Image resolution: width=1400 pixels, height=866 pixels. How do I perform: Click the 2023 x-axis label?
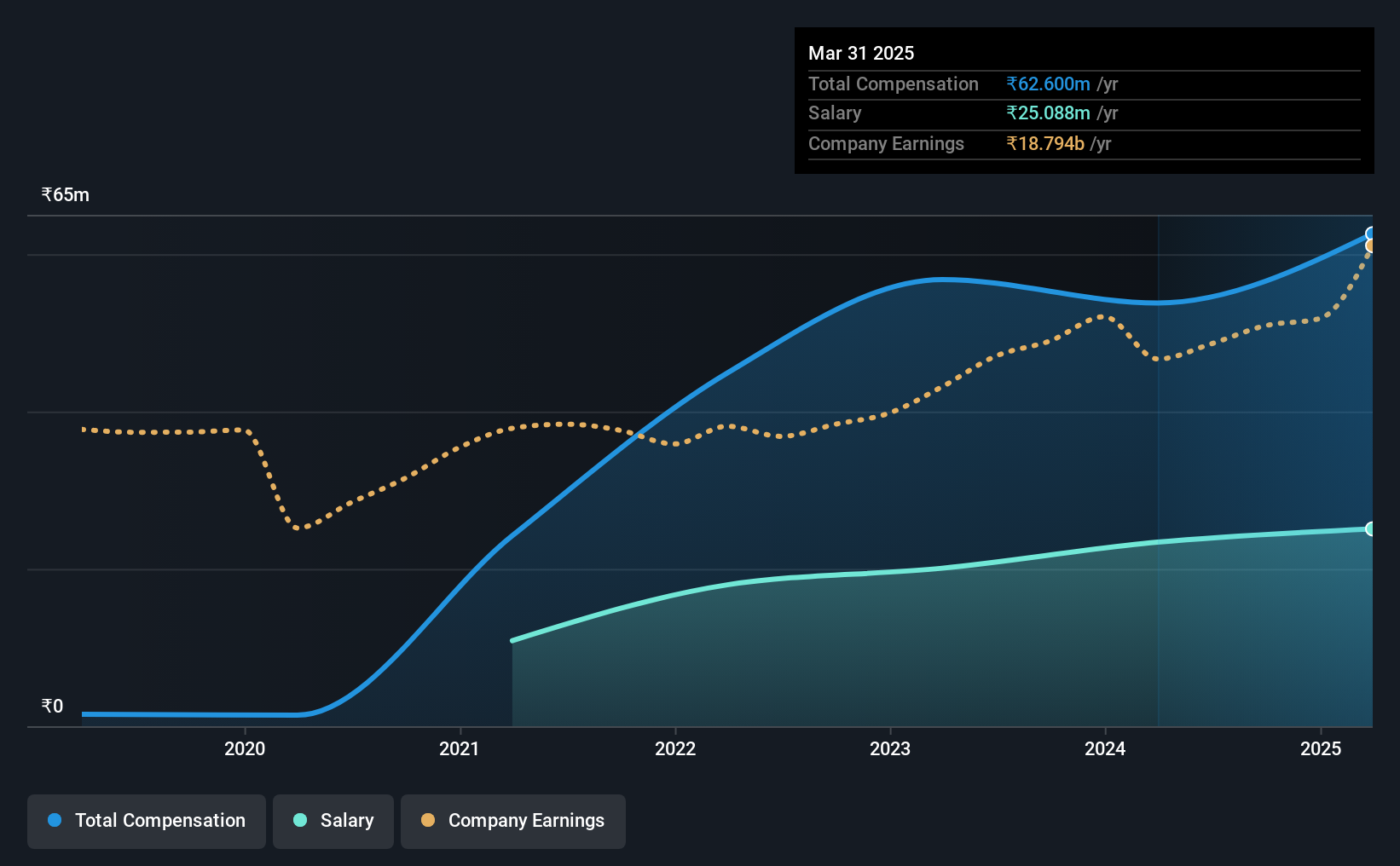click(890, 748)
